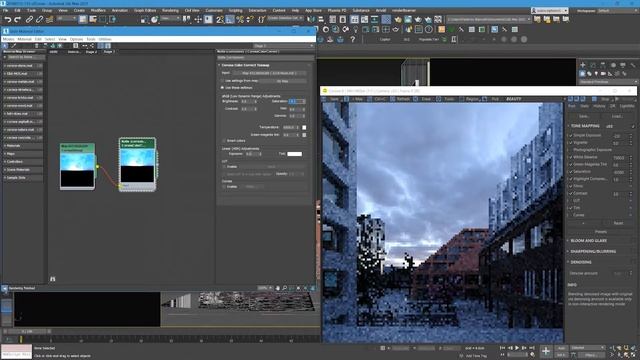Toggle Filmic checkbox in Corona VFB
Screen dimensions: 640x360
point(571,186)
